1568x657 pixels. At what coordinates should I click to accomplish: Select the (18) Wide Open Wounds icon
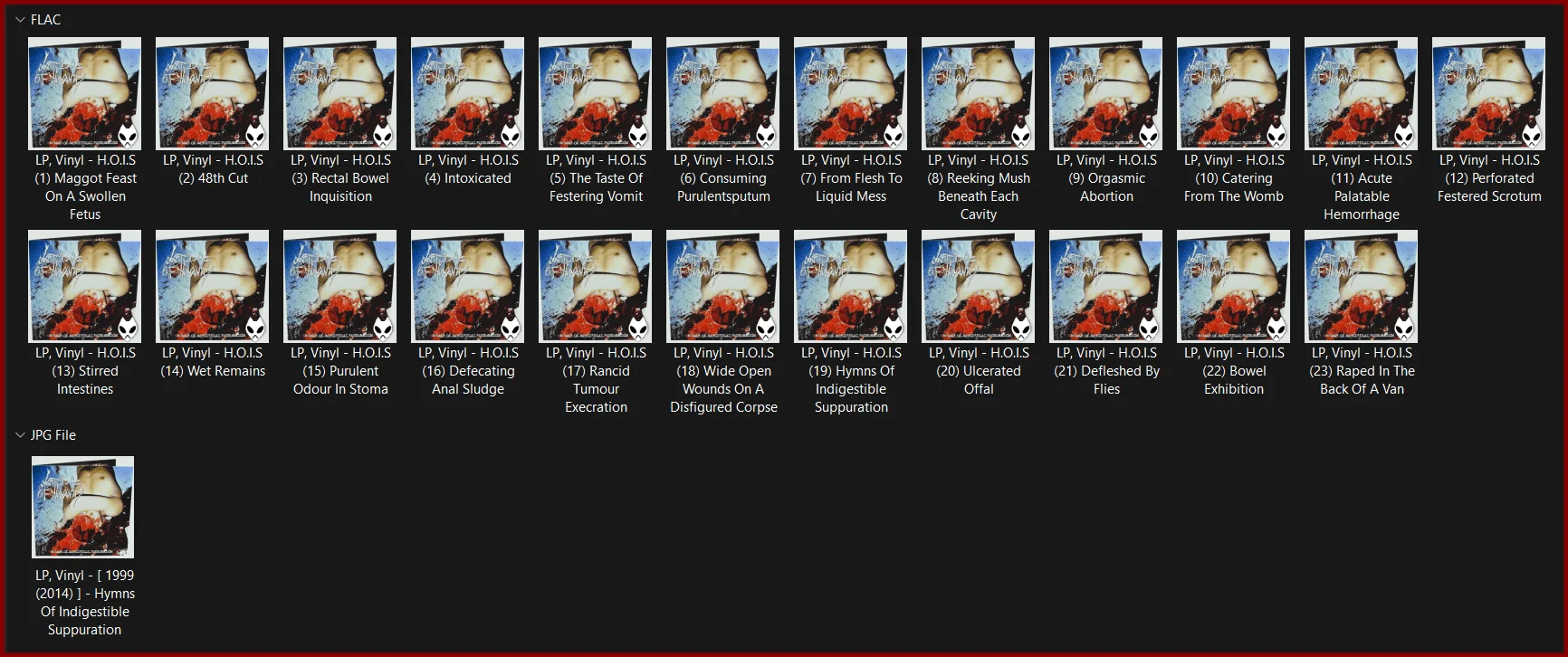point(723,286)
